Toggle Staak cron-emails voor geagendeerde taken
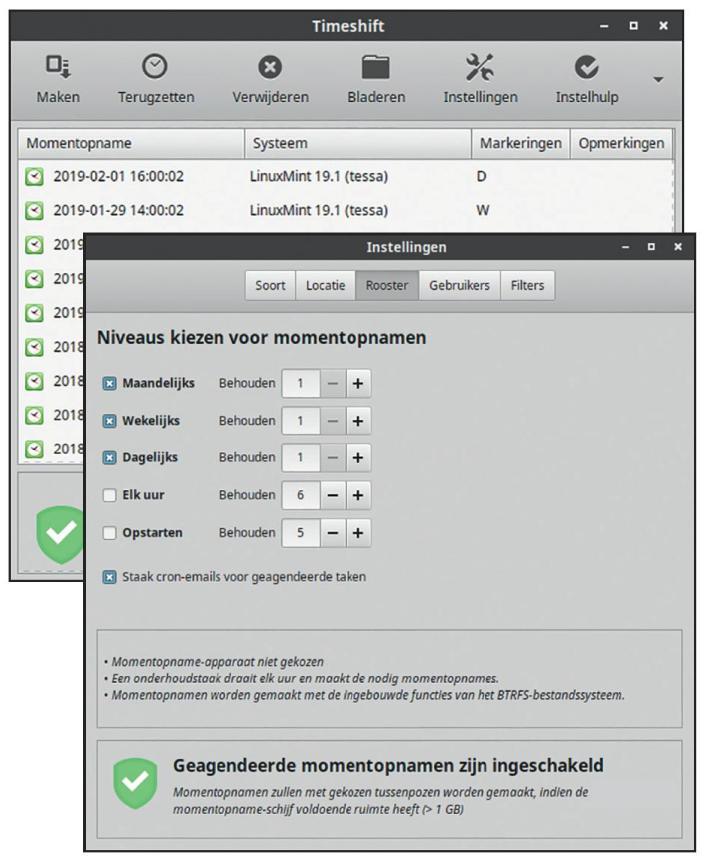Viewport: 704px width, 863px height. click(110, 577)
